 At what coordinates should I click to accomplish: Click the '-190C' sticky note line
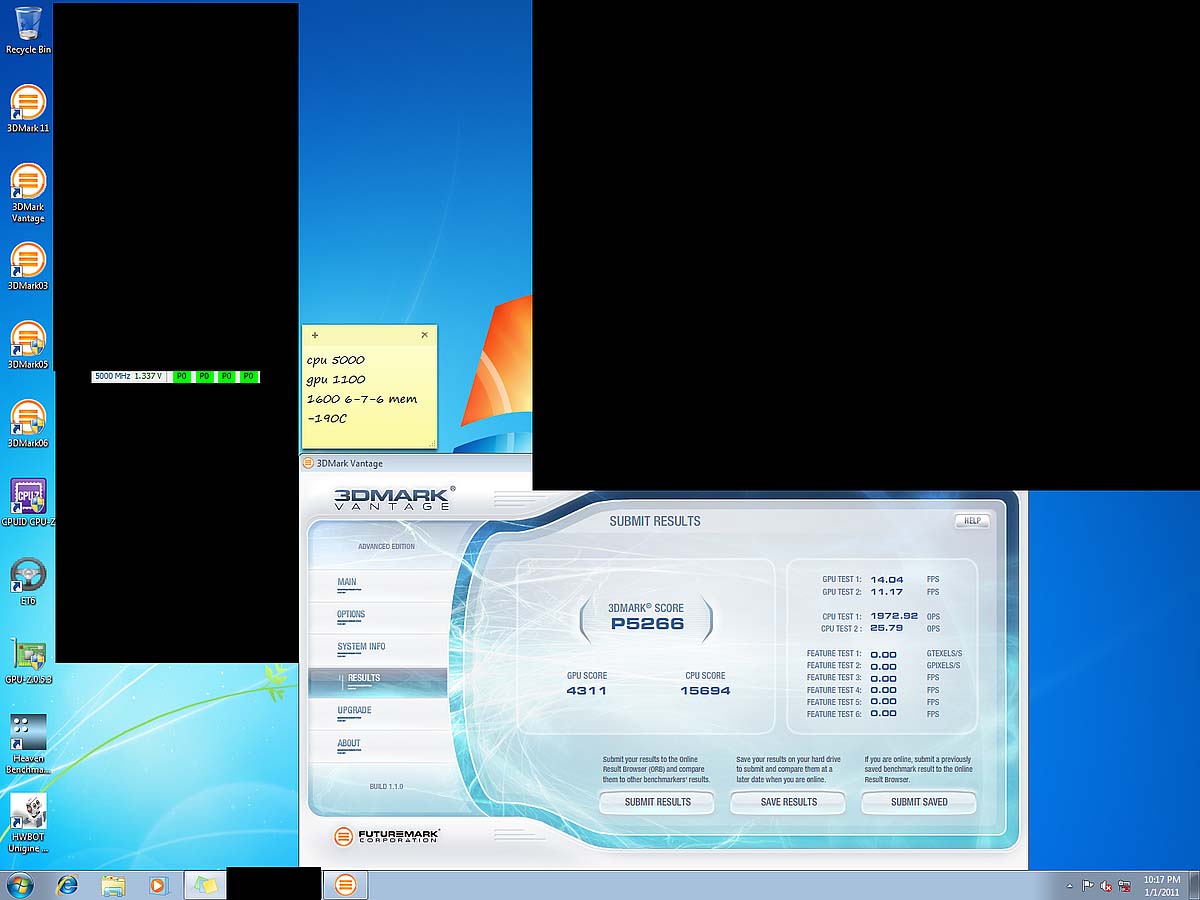(x=328, y=418)
